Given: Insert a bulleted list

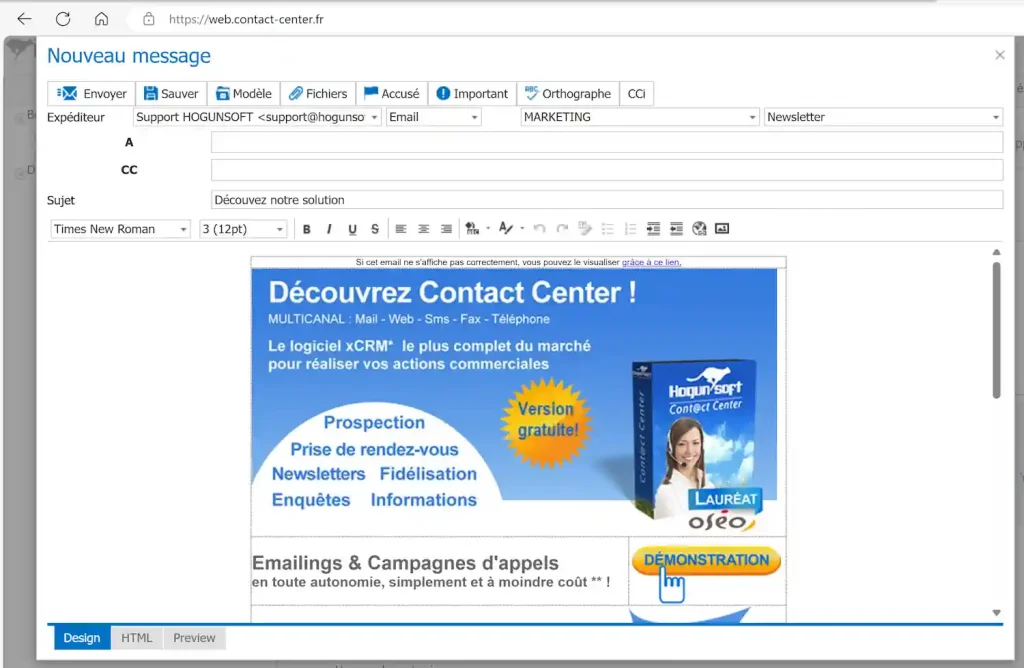Looking at the screenshot, I should pos(607,229).
